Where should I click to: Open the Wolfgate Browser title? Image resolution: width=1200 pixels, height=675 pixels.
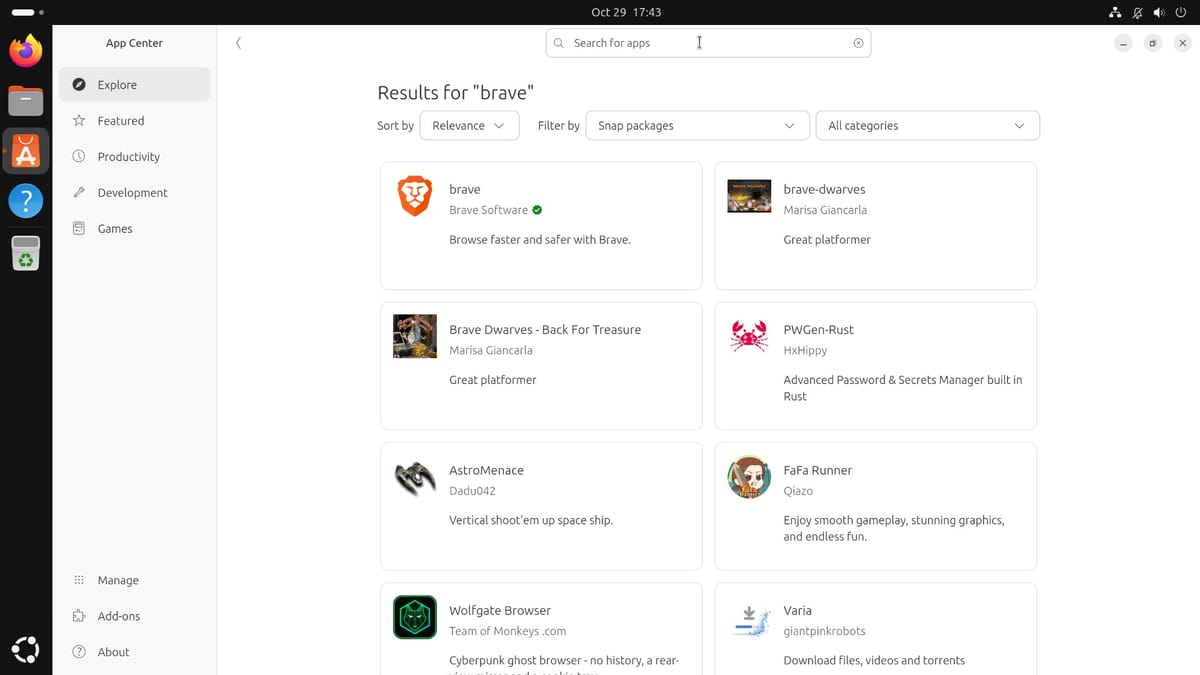[x=500, y=610]
